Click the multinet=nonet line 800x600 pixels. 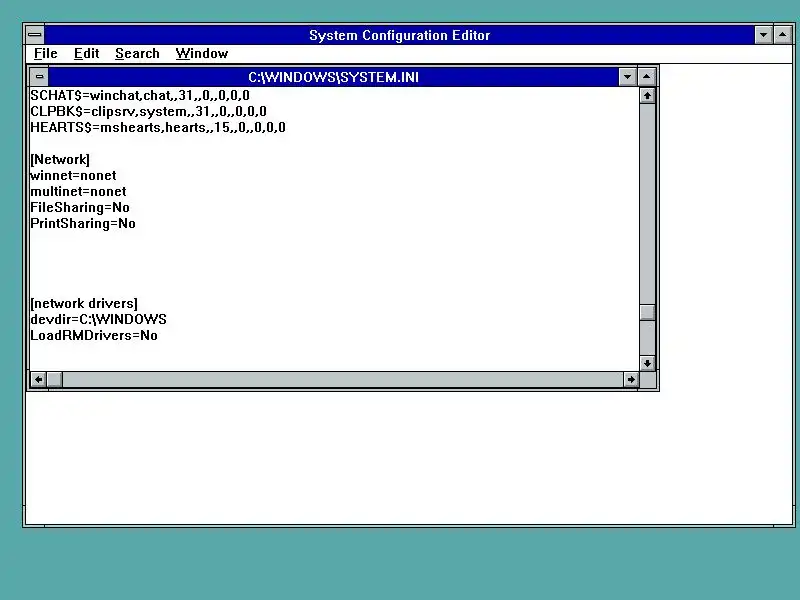click(78, 191)
